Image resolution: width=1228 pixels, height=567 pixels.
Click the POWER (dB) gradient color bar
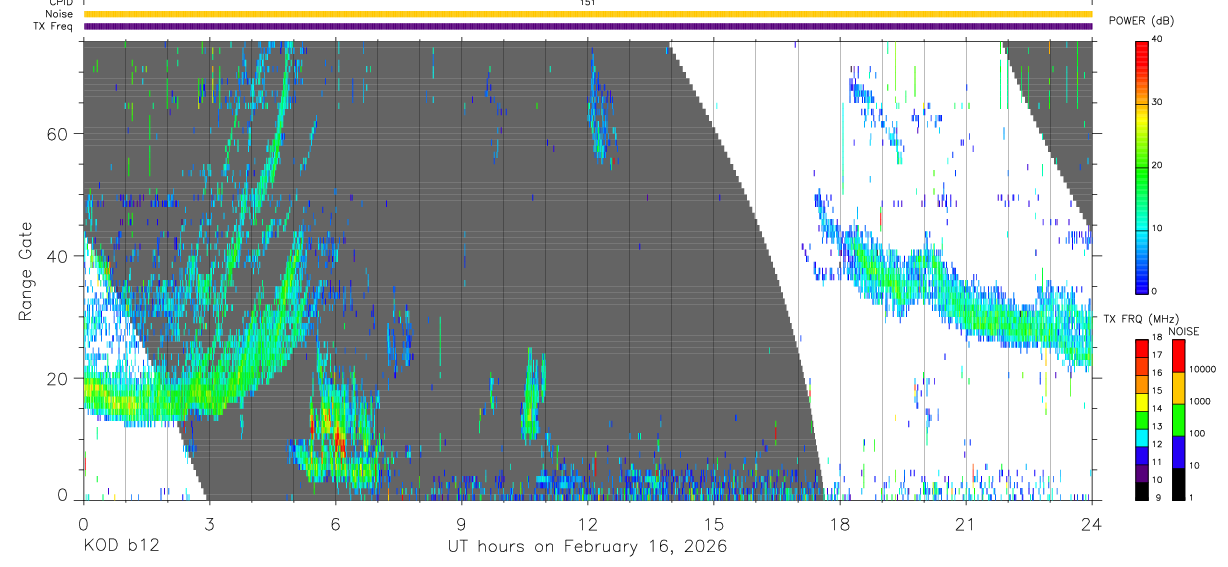point(1142,166)
